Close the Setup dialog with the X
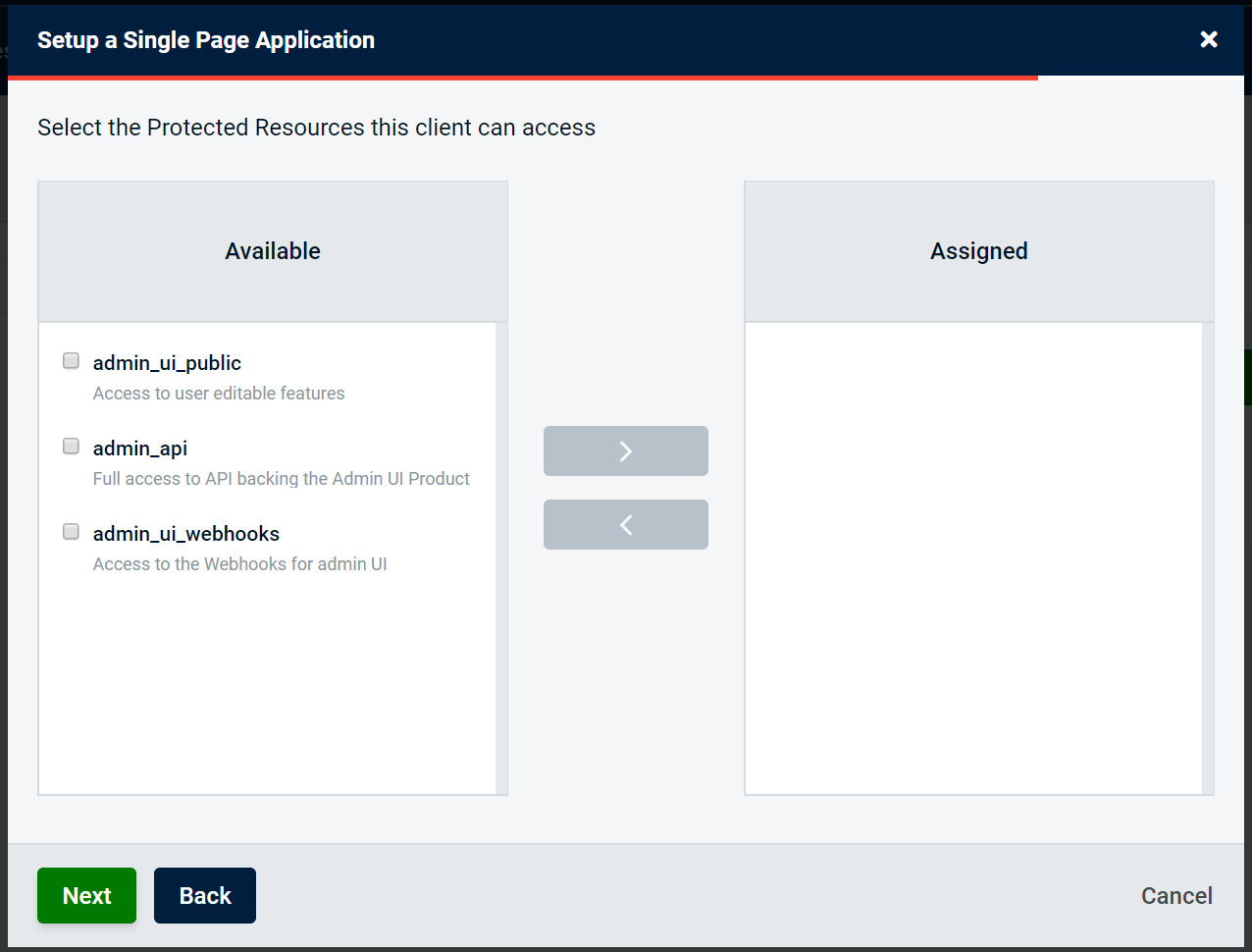The height and width of the screenshot is (952, 1252). tap(1209, 39)
